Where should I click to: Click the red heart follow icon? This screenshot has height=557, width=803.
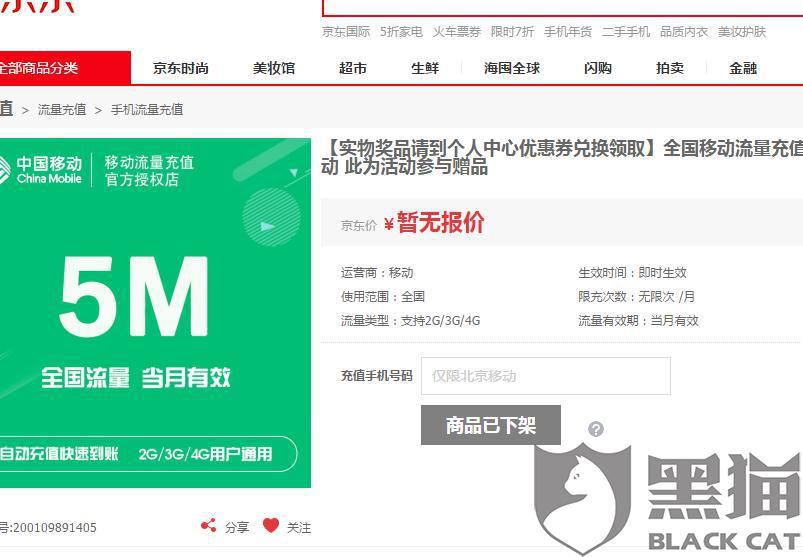click(x=271, y=525)
